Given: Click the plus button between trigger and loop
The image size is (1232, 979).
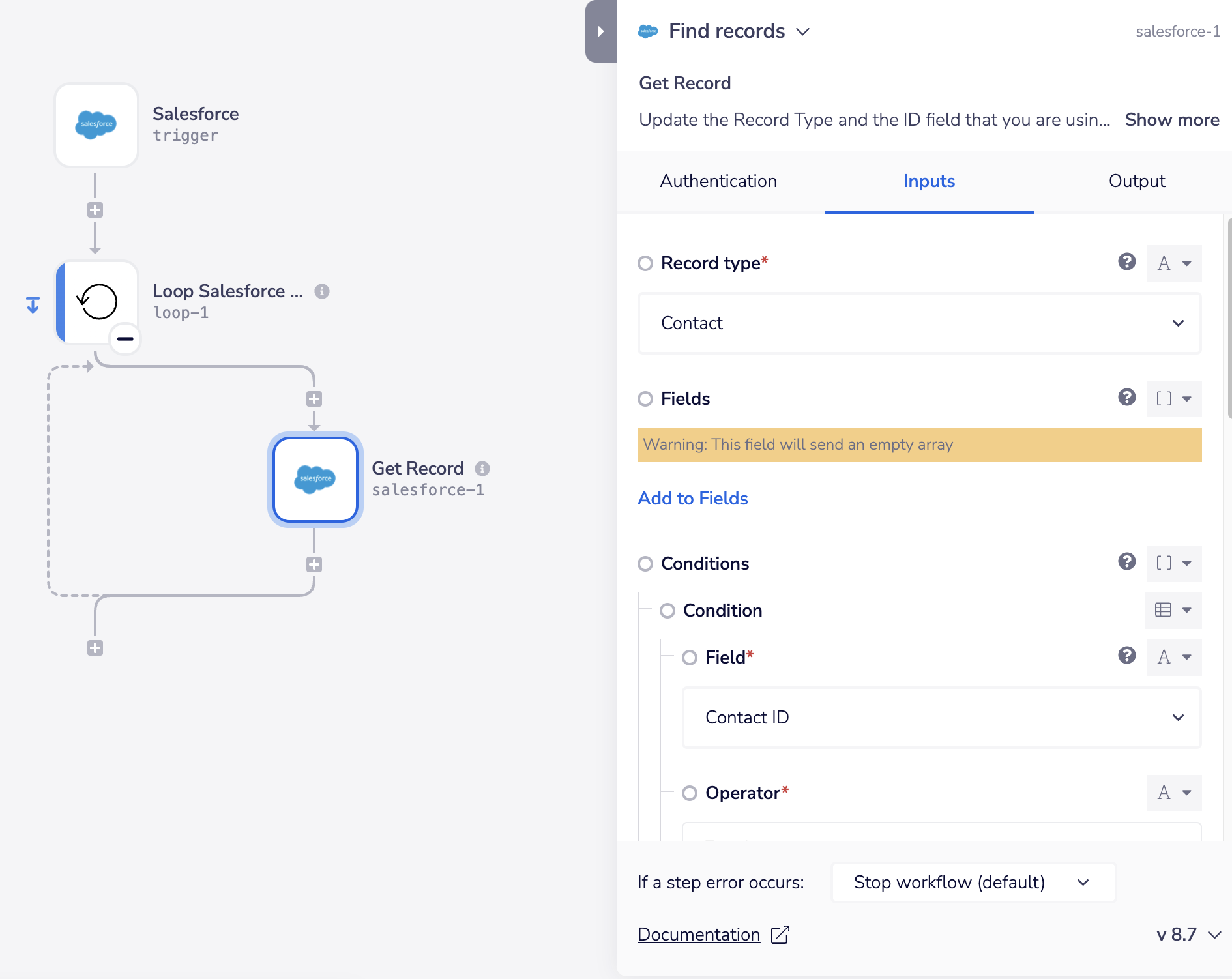Looking at the screenshot, I should 95,209.
